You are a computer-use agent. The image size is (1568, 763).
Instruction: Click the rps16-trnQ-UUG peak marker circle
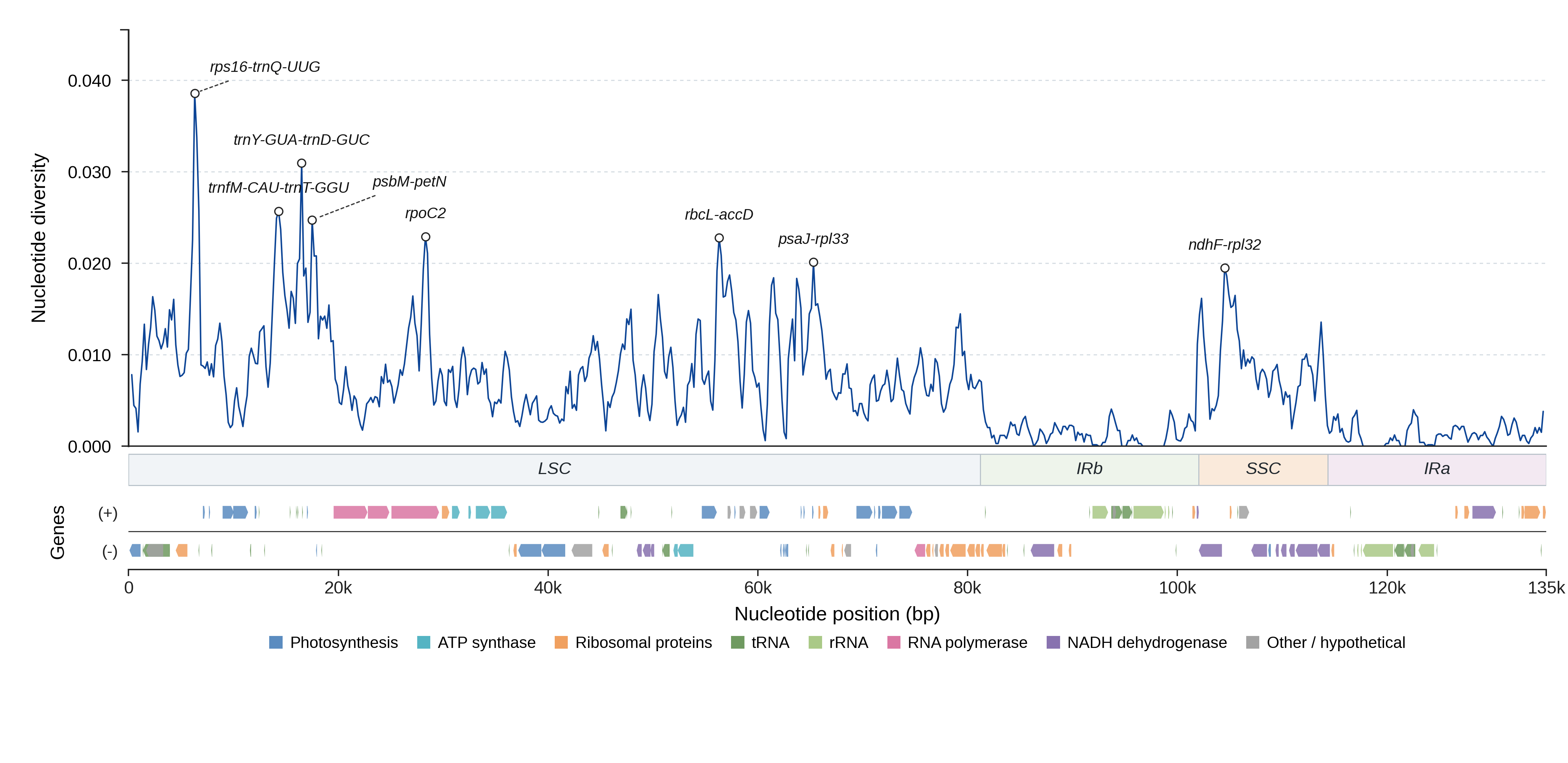pos(195,94)
